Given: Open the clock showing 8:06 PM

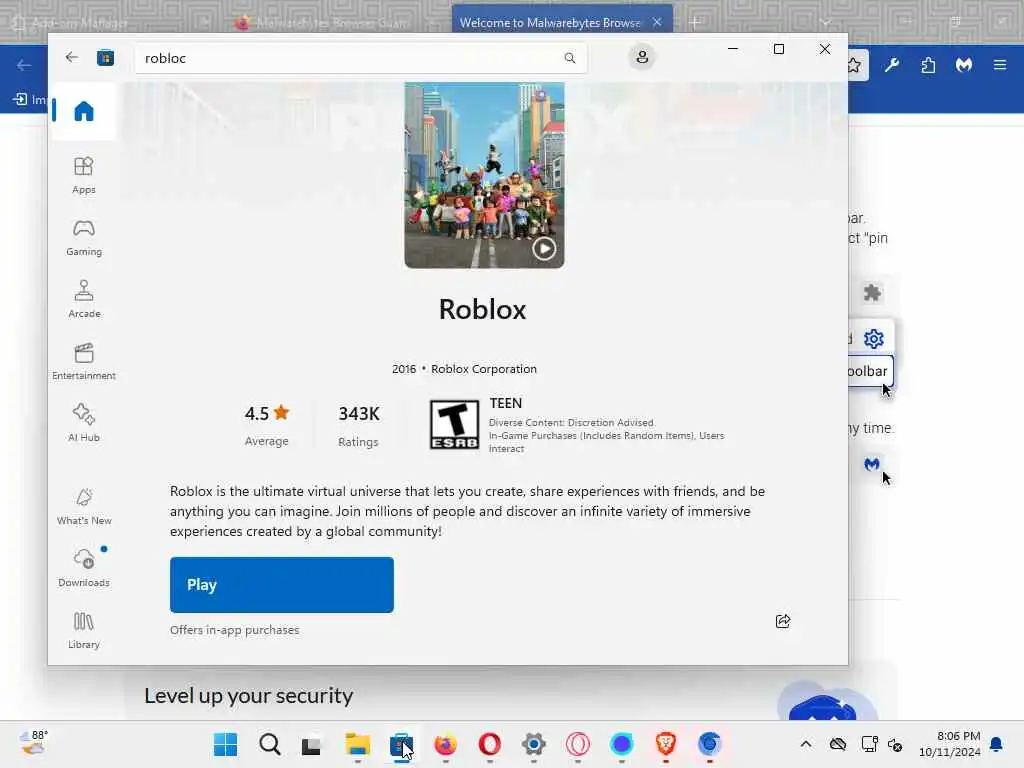Looking at the screenshot, I should 950,744.
